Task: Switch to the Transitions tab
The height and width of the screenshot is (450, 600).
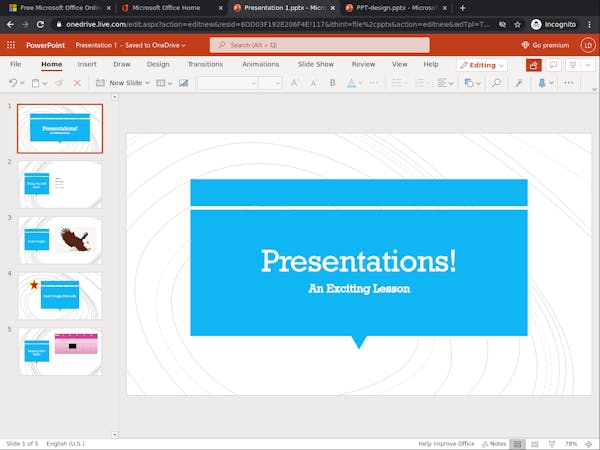Action: [x=205, y=64]
